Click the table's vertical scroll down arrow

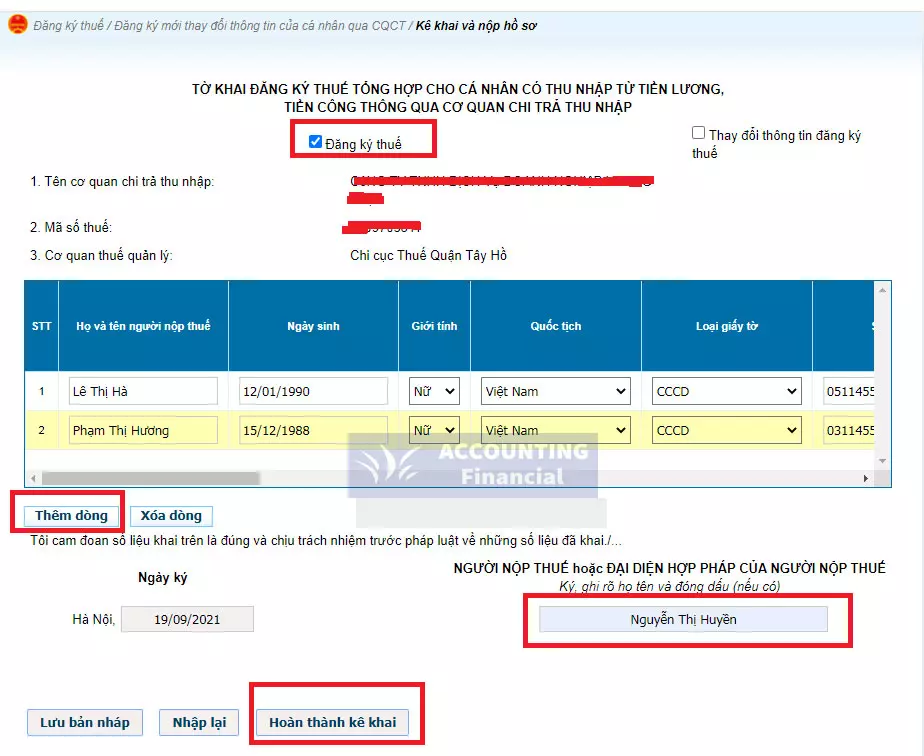click(x=882, y=461)
